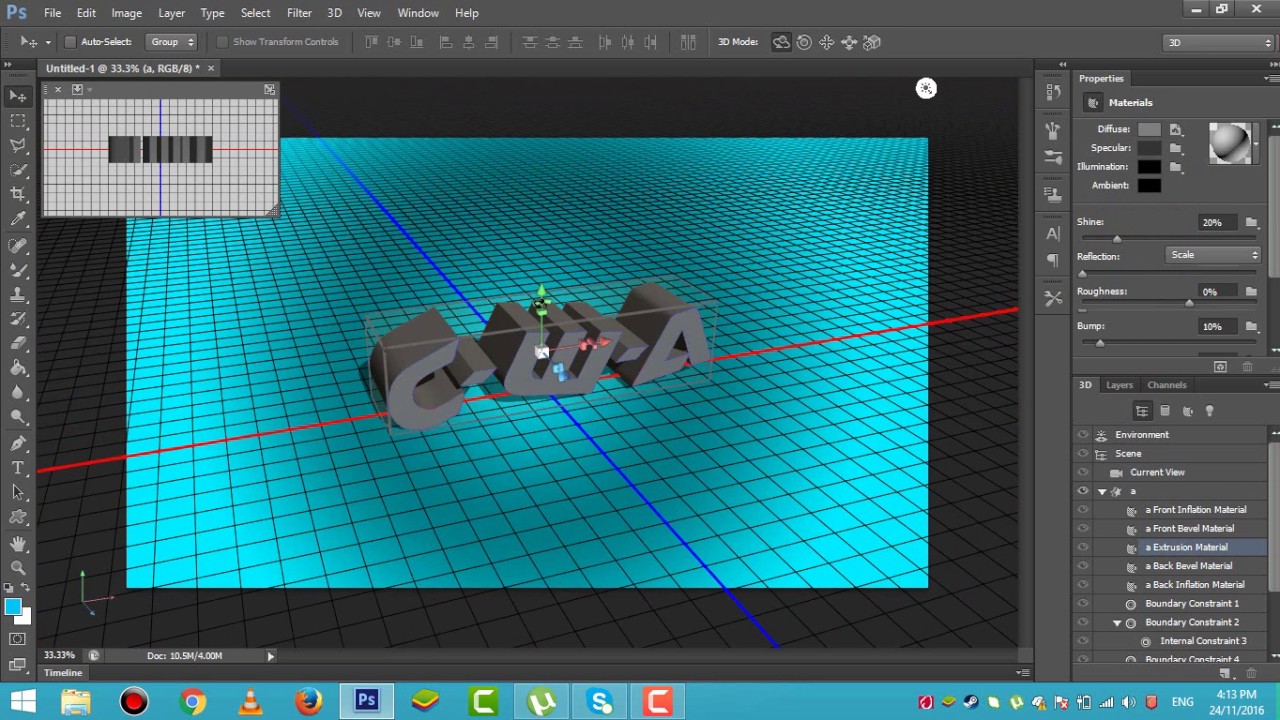Screen dimensions: 1280x720
Task: Switch to the Layers tab
Action: (1119, 385)
